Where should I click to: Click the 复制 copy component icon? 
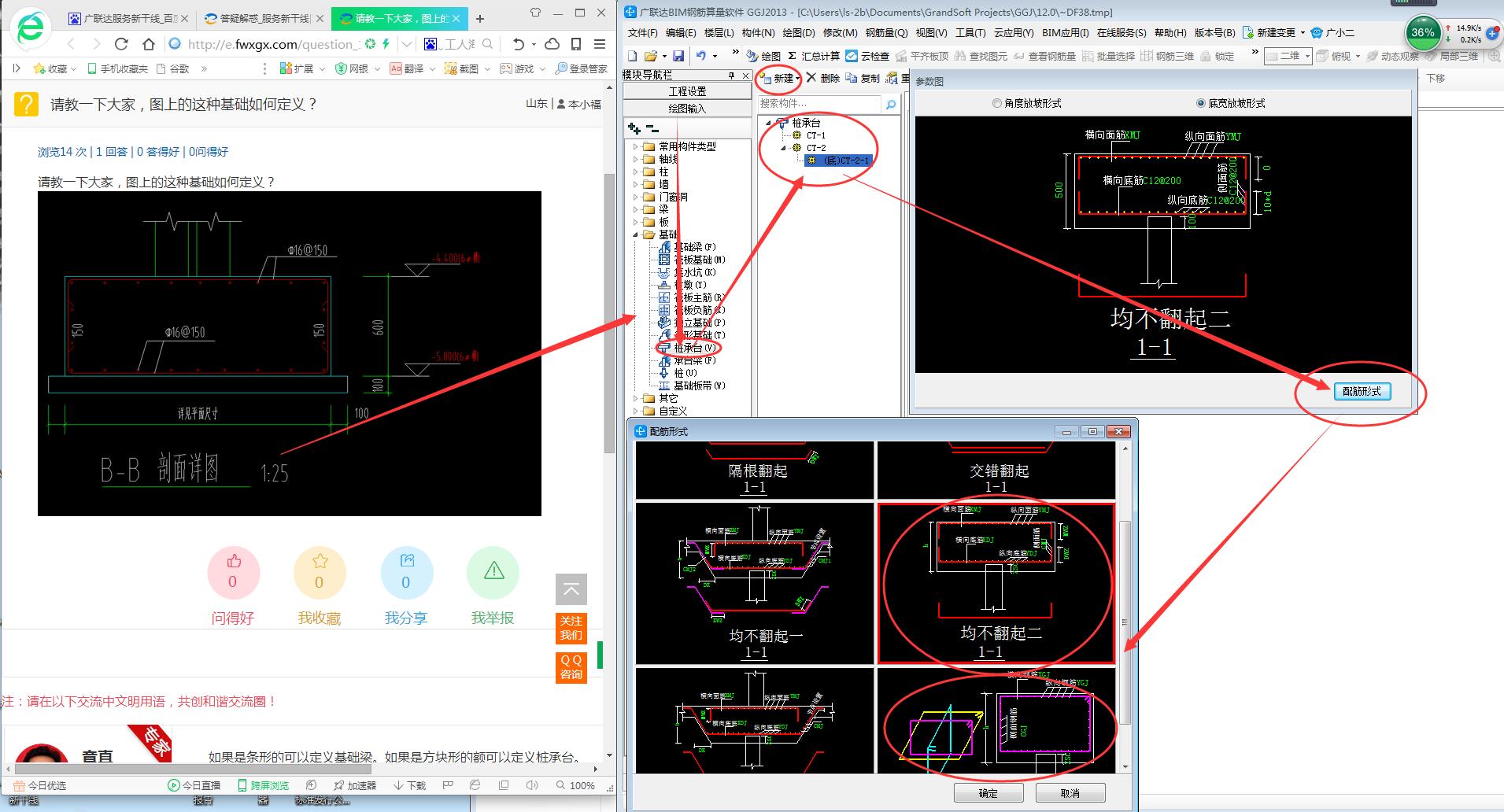(x=863, y=78)
